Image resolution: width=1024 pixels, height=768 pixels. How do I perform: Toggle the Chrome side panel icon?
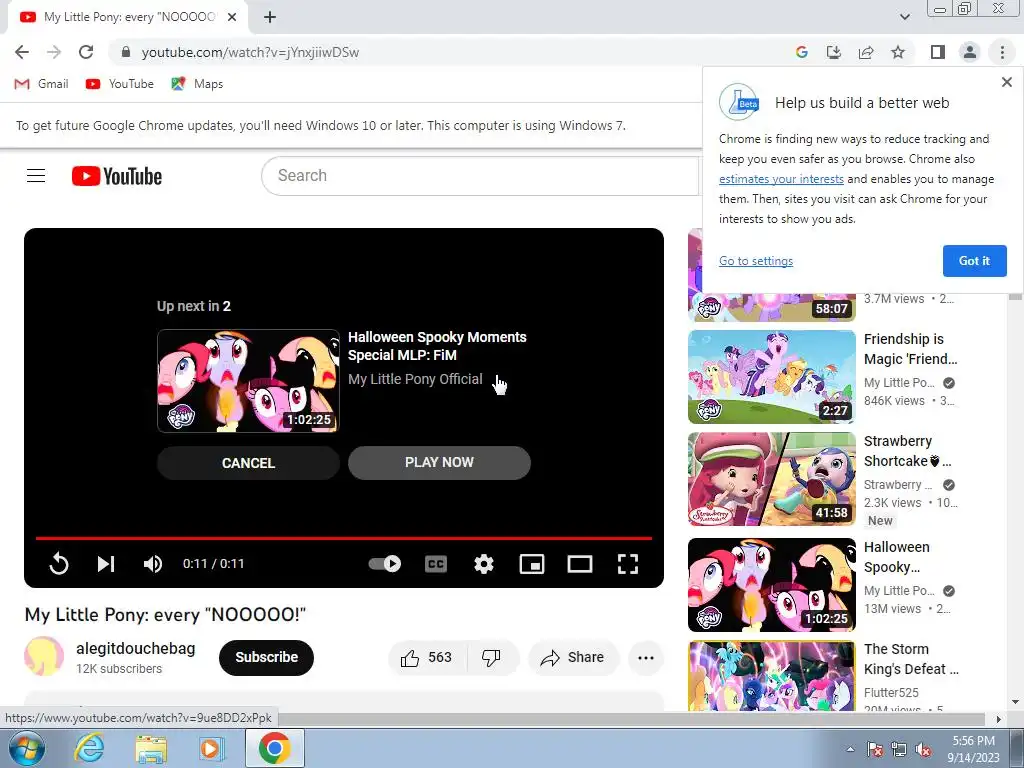pos(938,52)
